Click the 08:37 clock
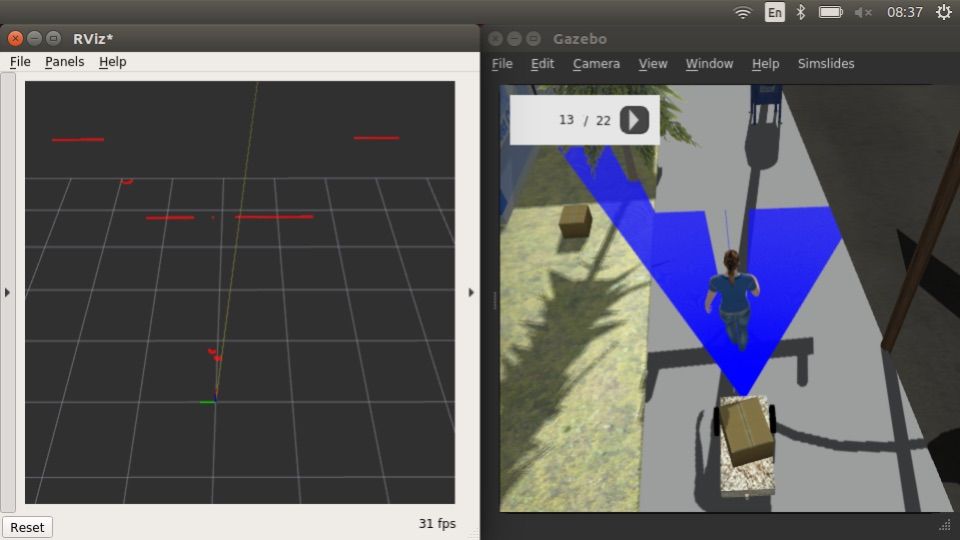 [x=905, y=12]
